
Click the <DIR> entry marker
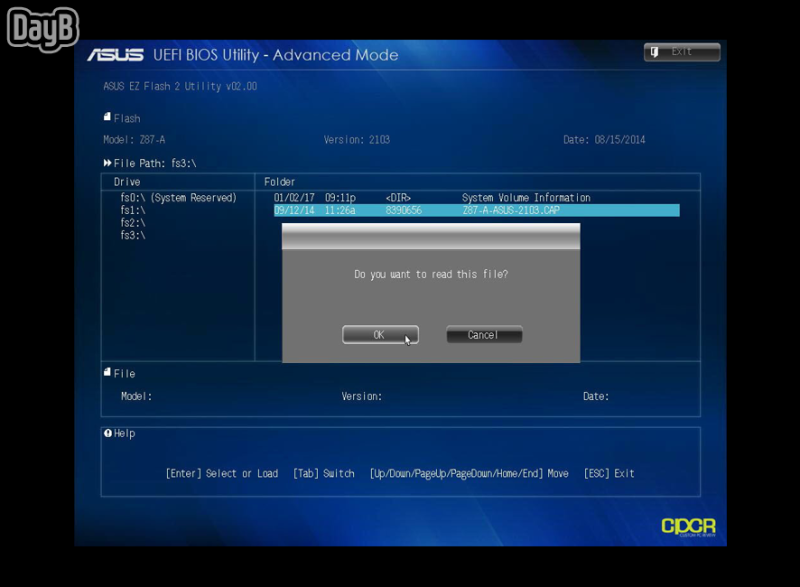(398, 198)
